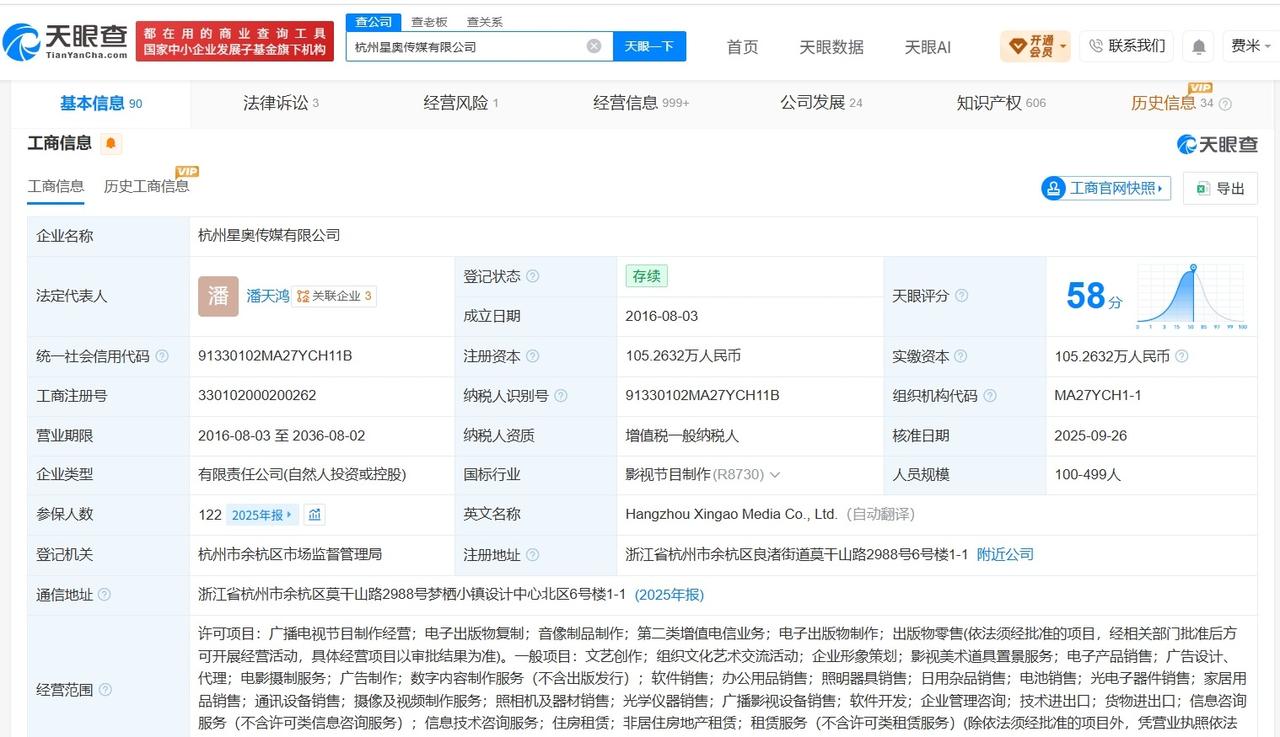Open 天眼数据 in the top navigation

[x=831, y=46]
